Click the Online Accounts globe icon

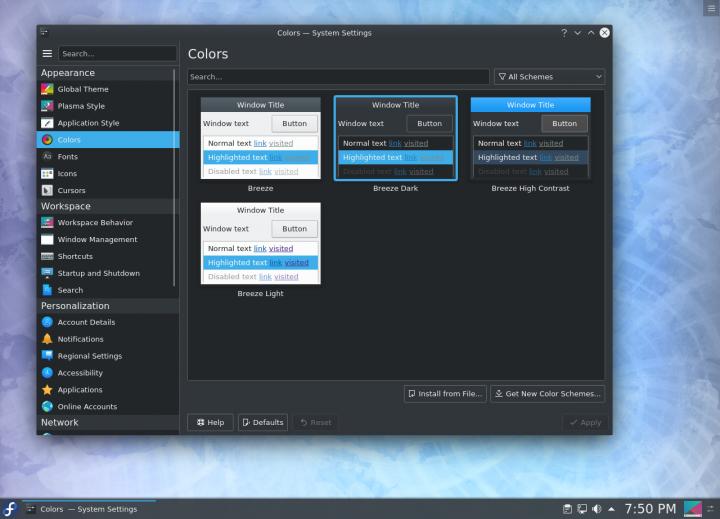[x=47, y=407]
